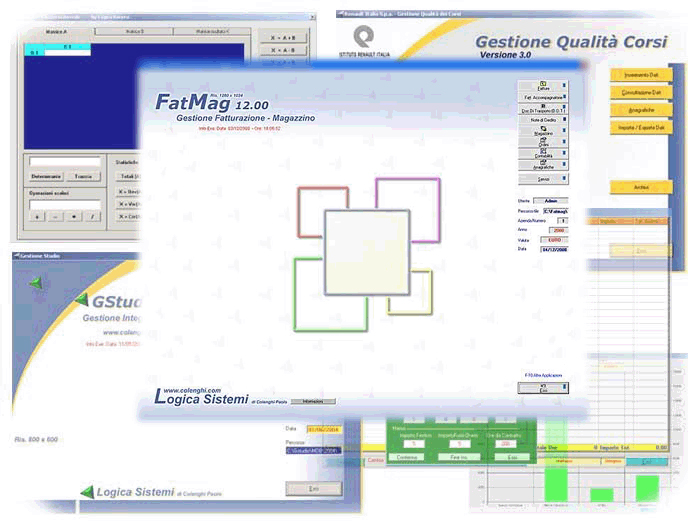
Task: Click Esci button in FatMag window
Action: coord(543,388)
